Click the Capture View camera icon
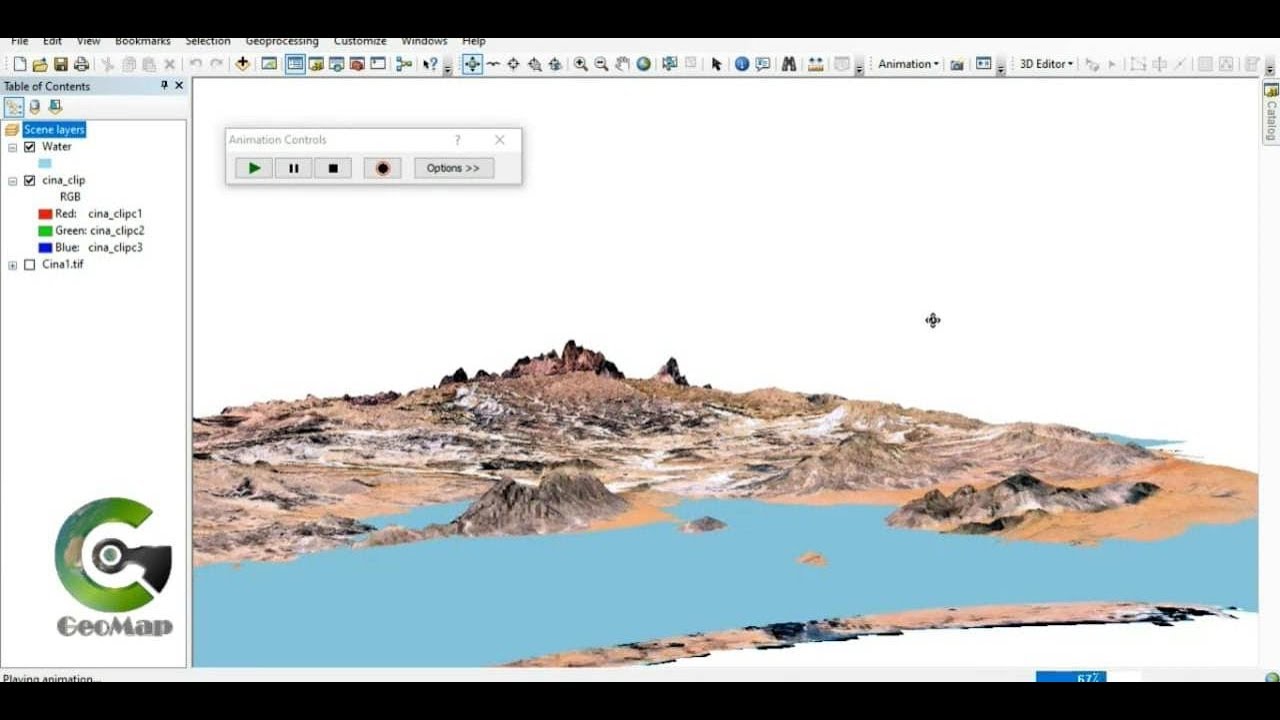This screenshot has height=720, width=1280. pyautogui.click(x=957, y=64)
